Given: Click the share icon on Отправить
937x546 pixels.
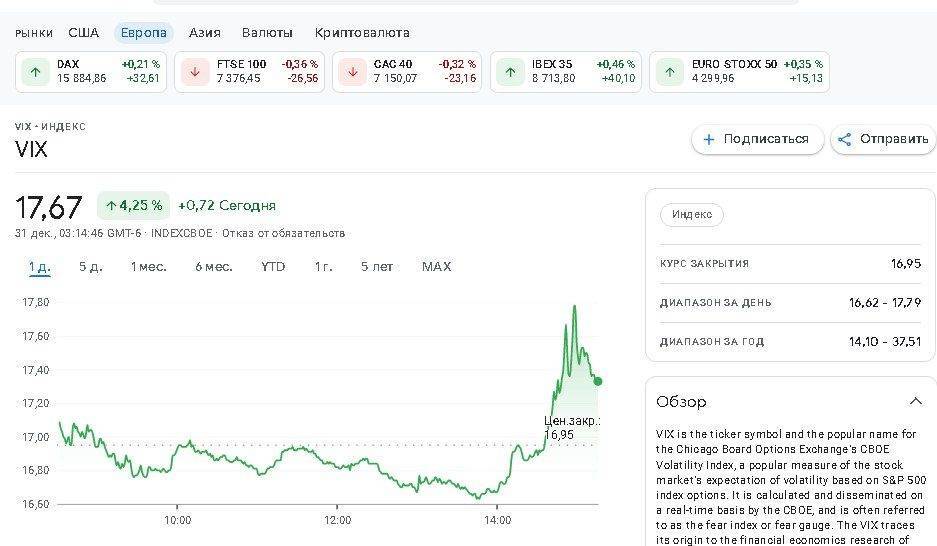Looking at the screenshot, I should pyautogui.click(x=845, y=139).
